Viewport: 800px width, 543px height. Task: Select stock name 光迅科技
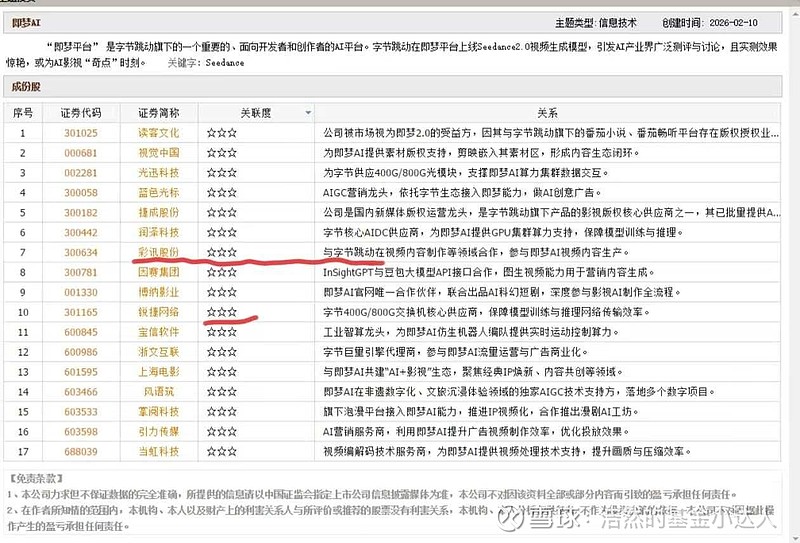pos(159,172)
